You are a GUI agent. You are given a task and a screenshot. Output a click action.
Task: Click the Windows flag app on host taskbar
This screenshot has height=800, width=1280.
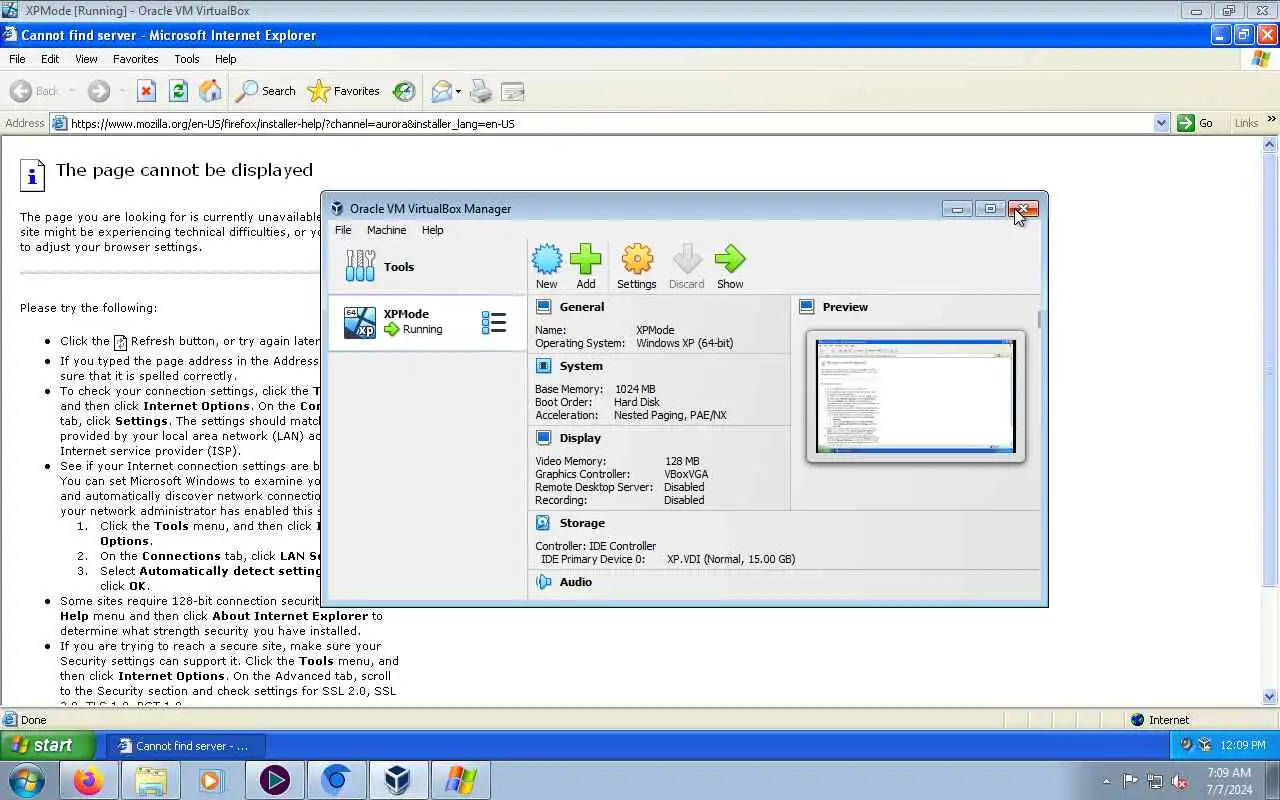[x=460, y=780]
